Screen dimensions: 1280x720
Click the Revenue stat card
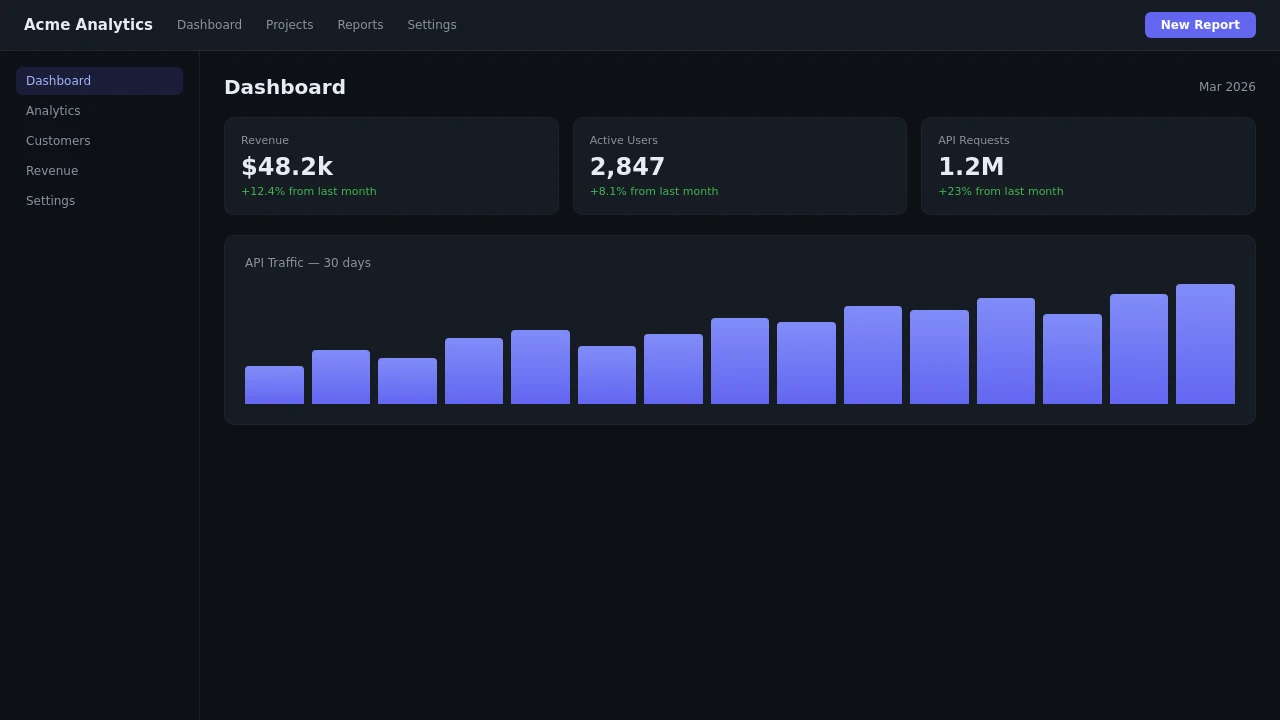tap(391, 165)
